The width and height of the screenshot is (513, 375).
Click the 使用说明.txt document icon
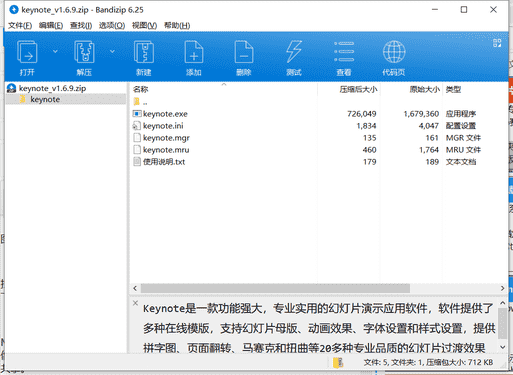[x=137, y=162]
